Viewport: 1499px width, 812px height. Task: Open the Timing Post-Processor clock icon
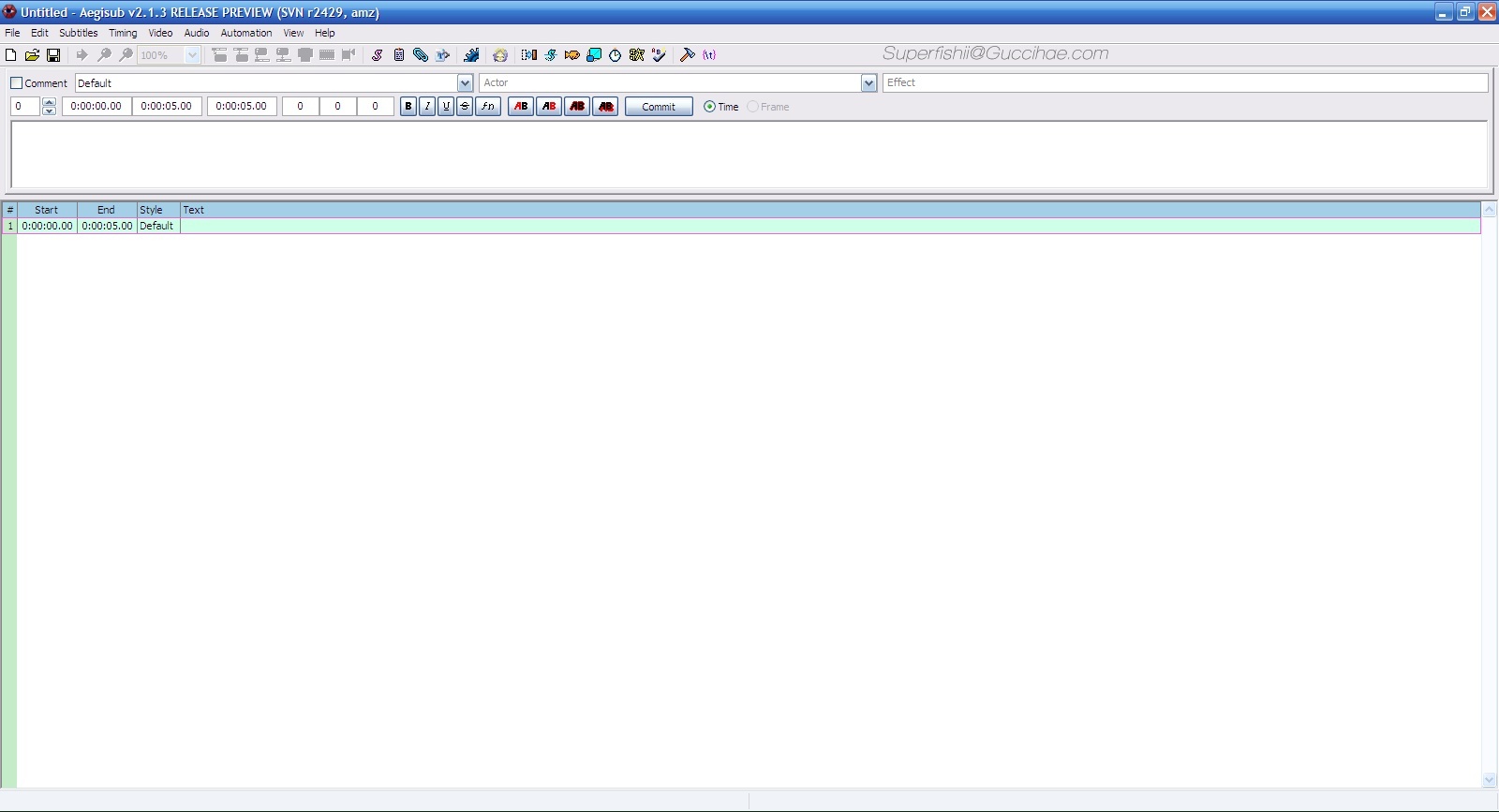(x=616, y=55)
